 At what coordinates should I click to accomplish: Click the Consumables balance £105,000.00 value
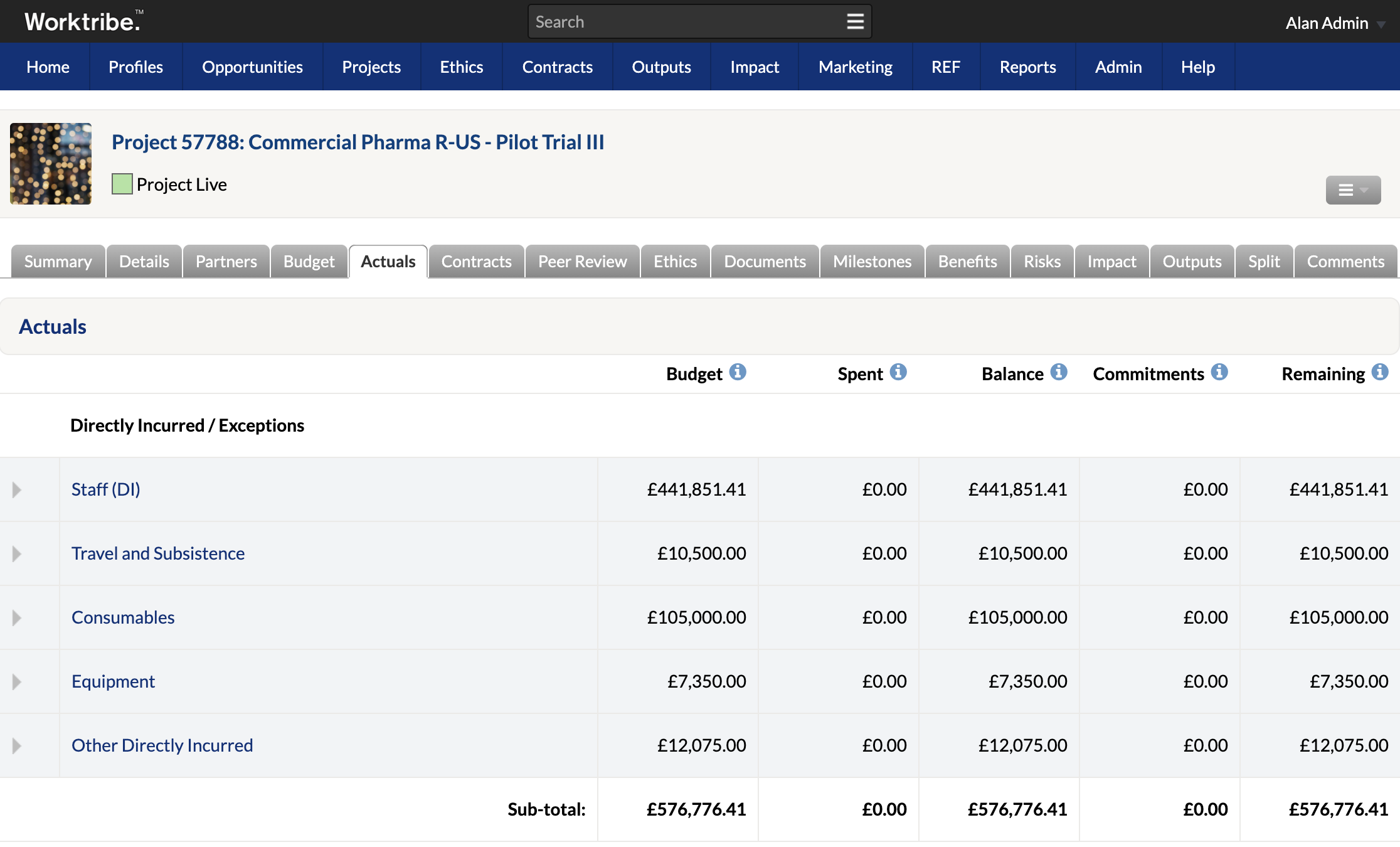[x=1017, y=617]
